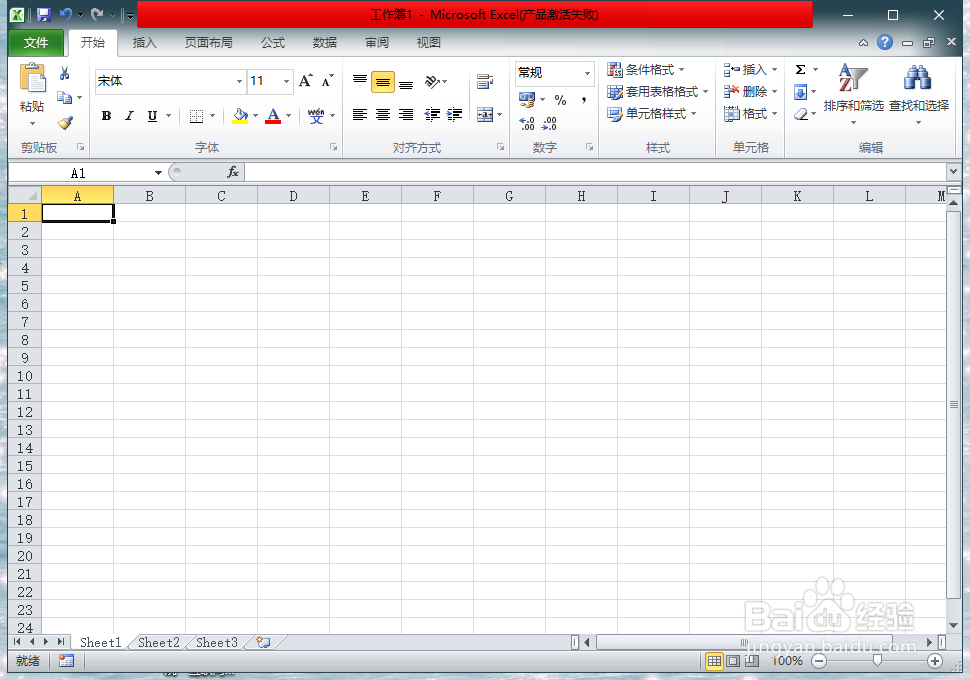Image resolution: width=970 pixels, height=680 pixels.
Task: Toggle bold formatting
Action: point(106,116)
